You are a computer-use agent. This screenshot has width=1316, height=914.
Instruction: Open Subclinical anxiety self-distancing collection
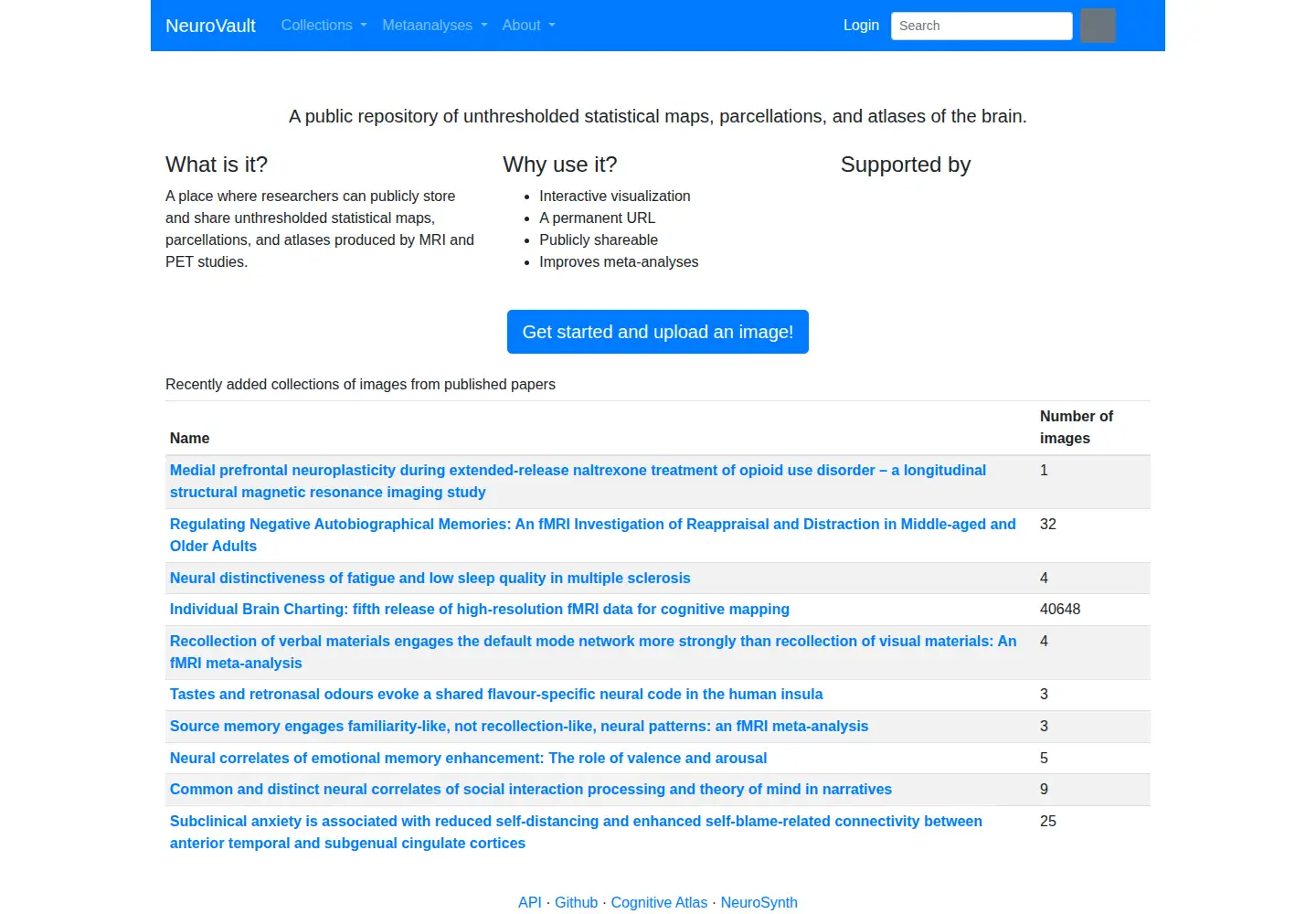576,832
